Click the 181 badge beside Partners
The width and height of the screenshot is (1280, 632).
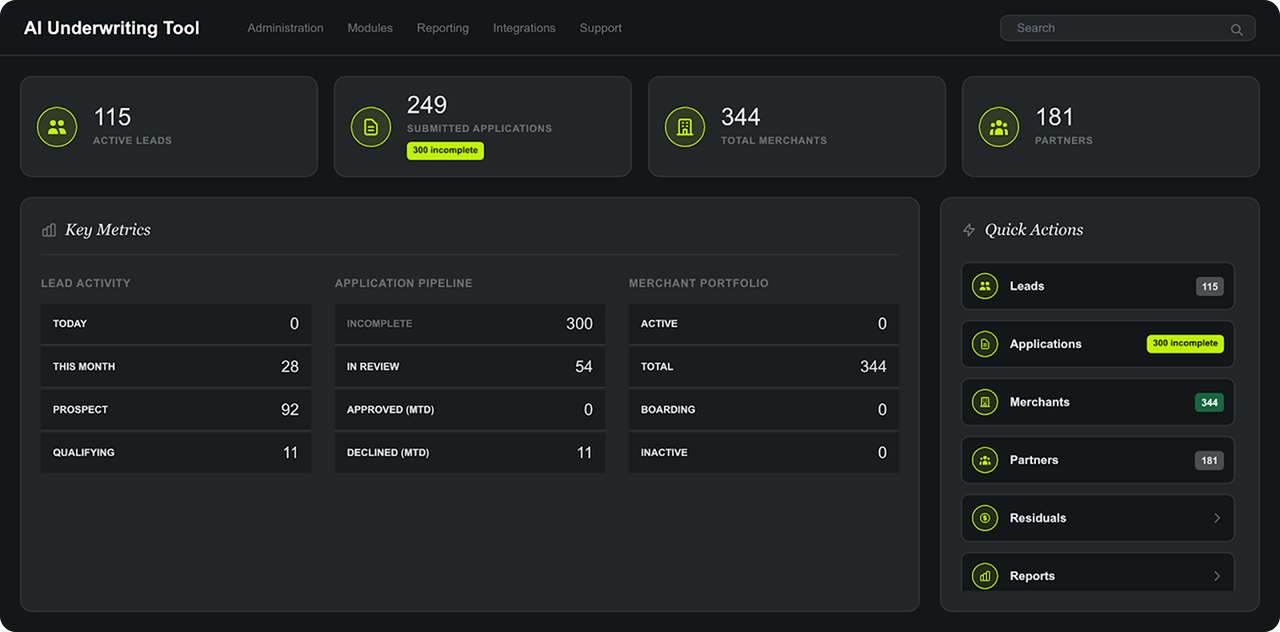pos(1209,460)
